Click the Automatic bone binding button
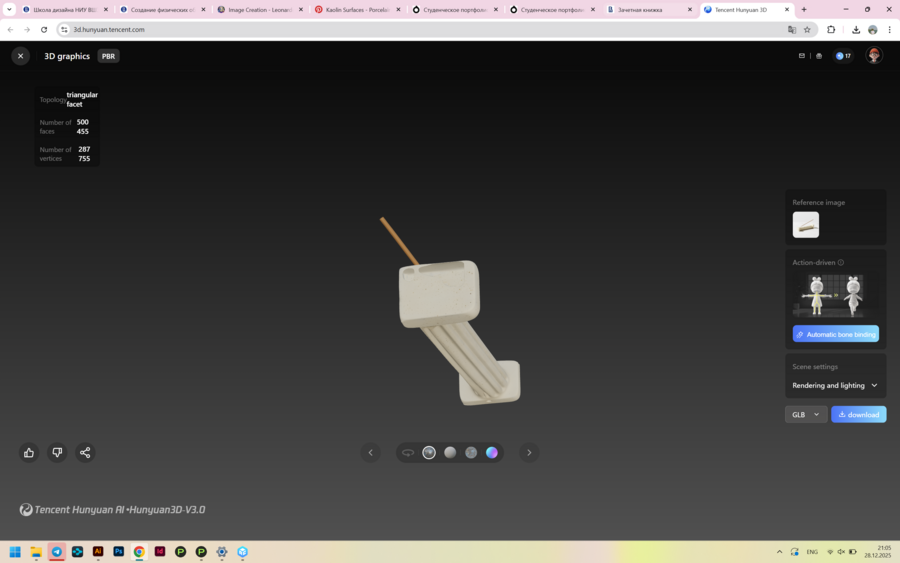The width and height of the screenshot is (900, 563). pyautogui.click(x=836, y=334)
